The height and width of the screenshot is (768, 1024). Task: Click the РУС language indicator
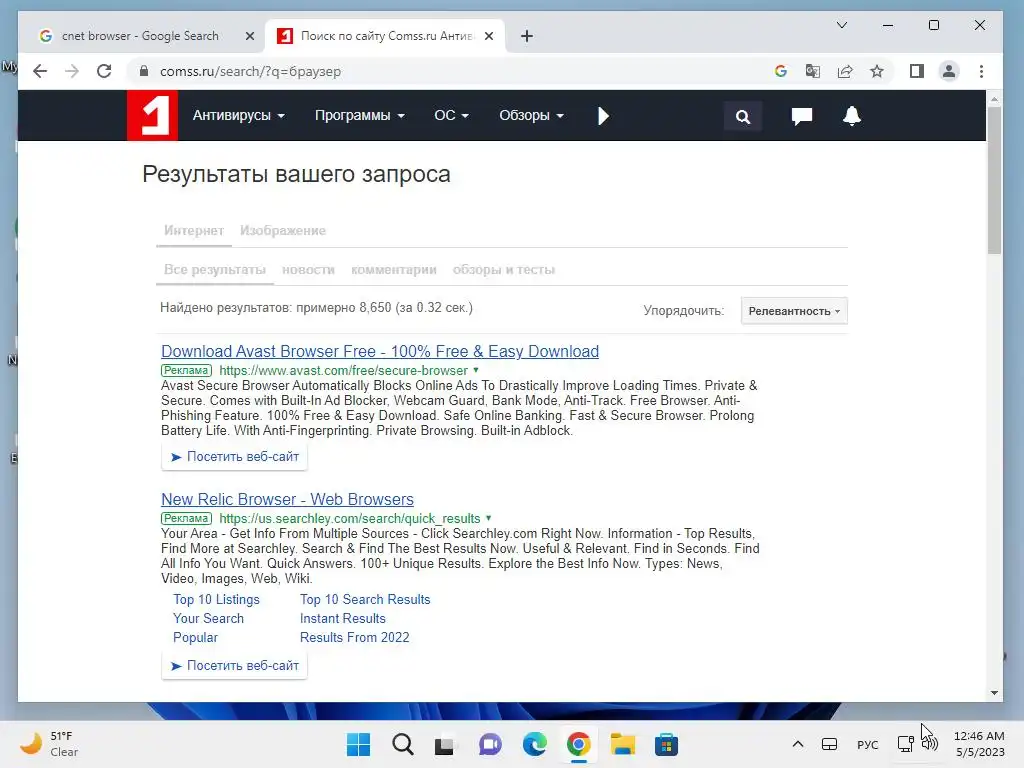867,744
